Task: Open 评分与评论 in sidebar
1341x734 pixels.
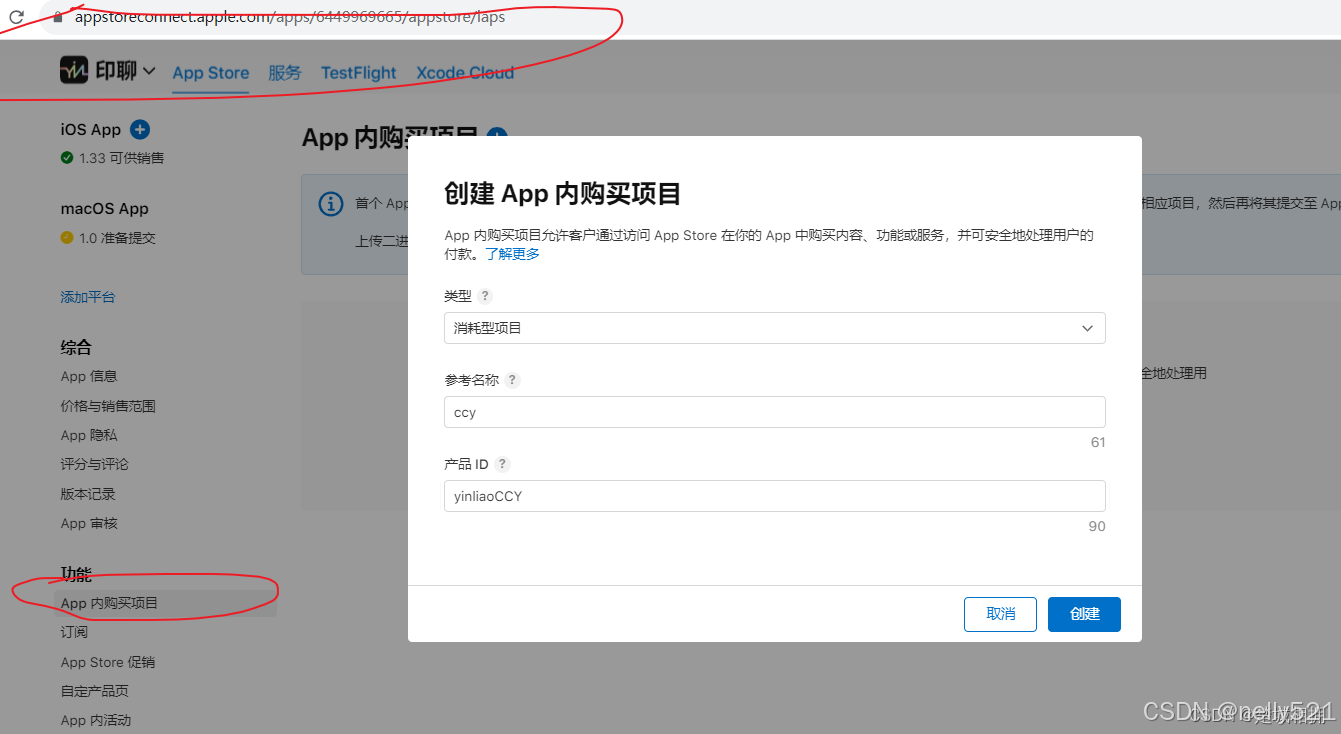Action: [x=94, y=464]
